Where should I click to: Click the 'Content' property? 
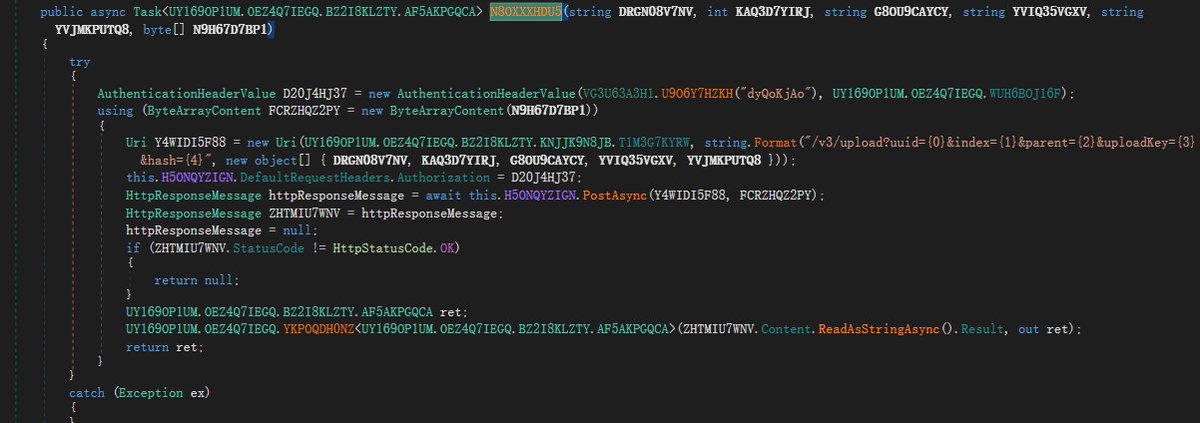coord(788,329)
